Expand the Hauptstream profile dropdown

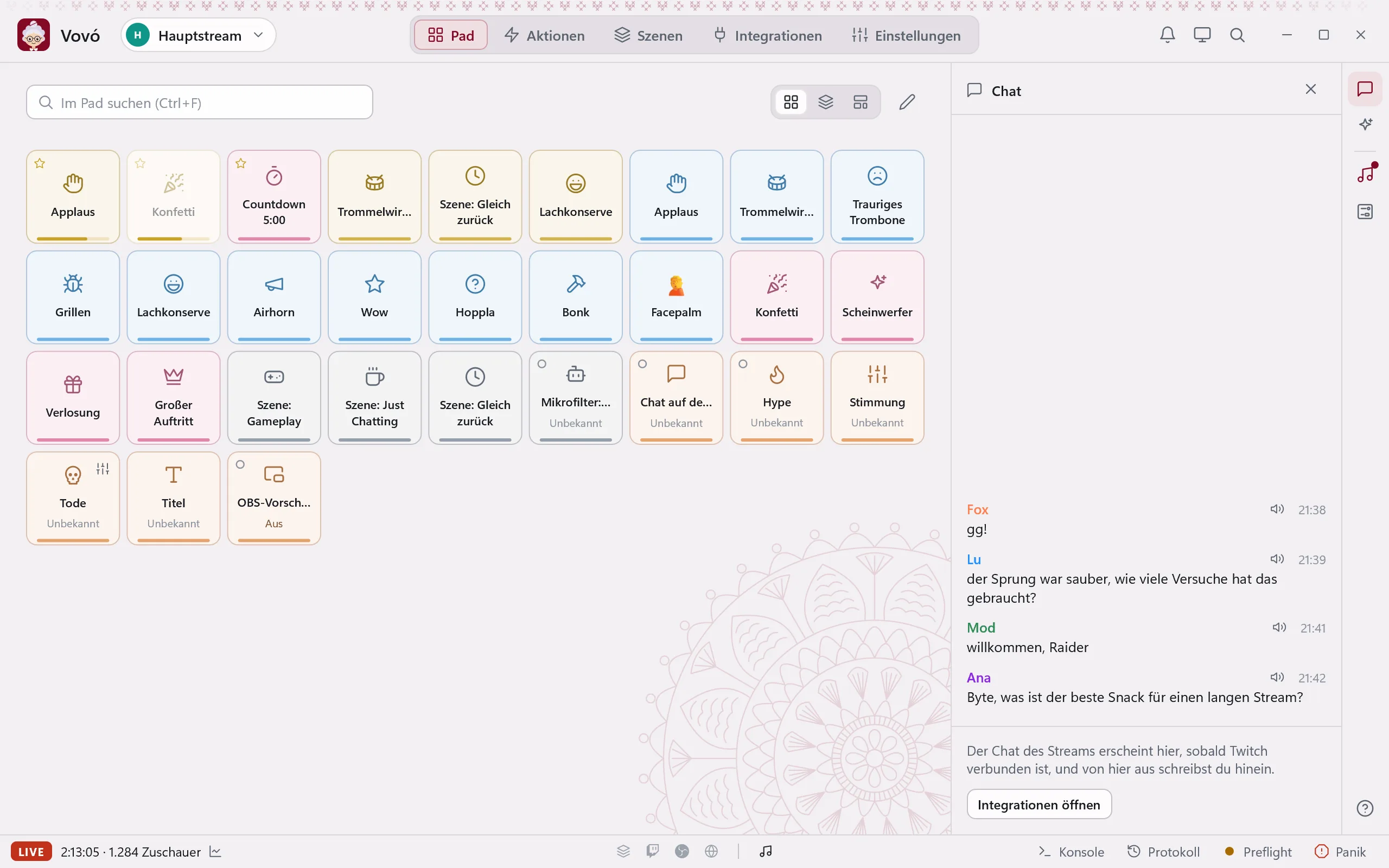tap(199, 35)
